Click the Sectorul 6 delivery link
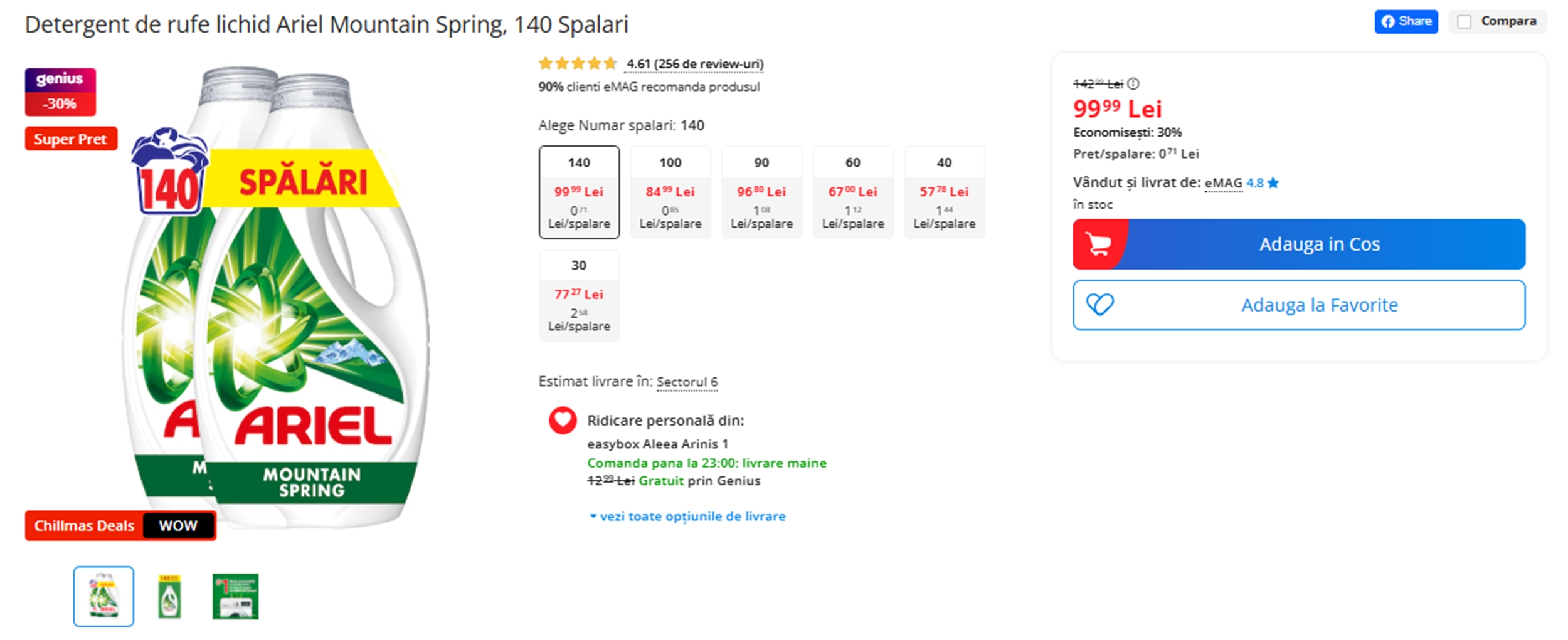1568x640 pixels. pos(687,382)
